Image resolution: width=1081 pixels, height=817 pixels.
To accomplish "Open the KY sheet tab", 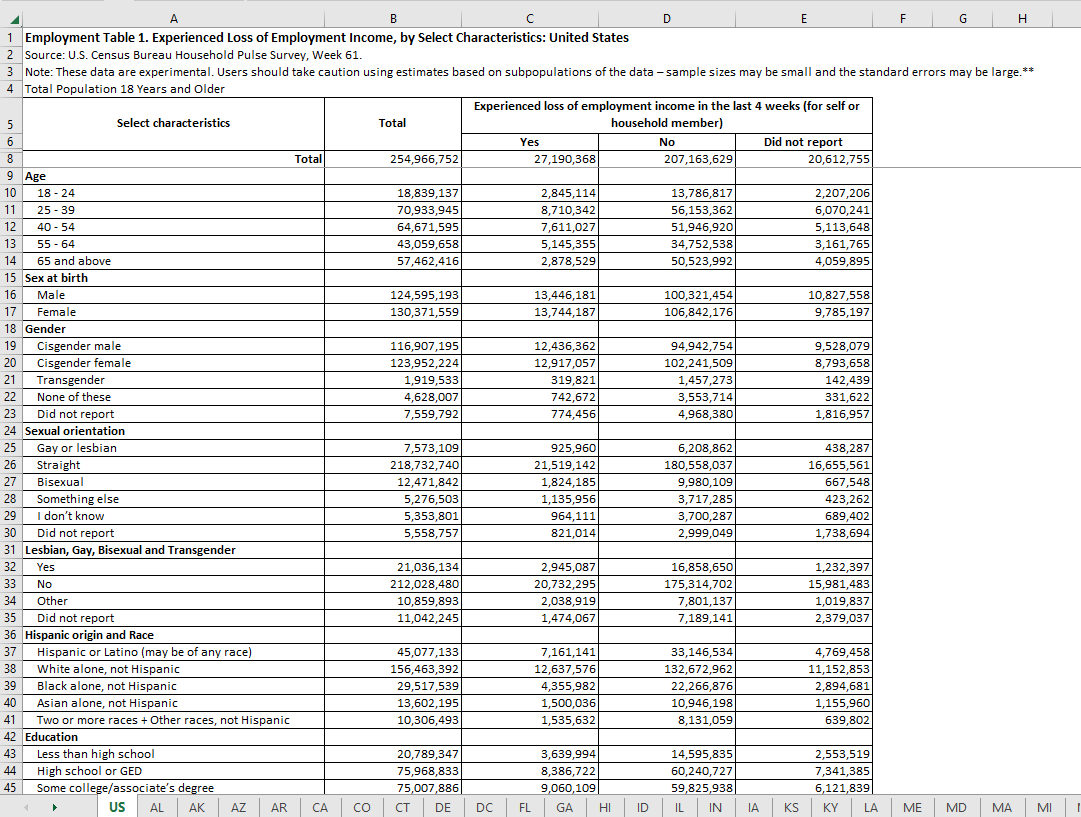I will pos(830,807).
